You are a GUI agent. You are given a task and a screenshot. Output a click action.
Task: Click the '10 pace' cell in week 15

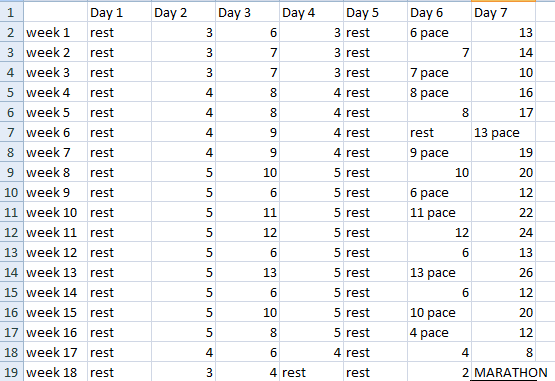coord(439,312)
